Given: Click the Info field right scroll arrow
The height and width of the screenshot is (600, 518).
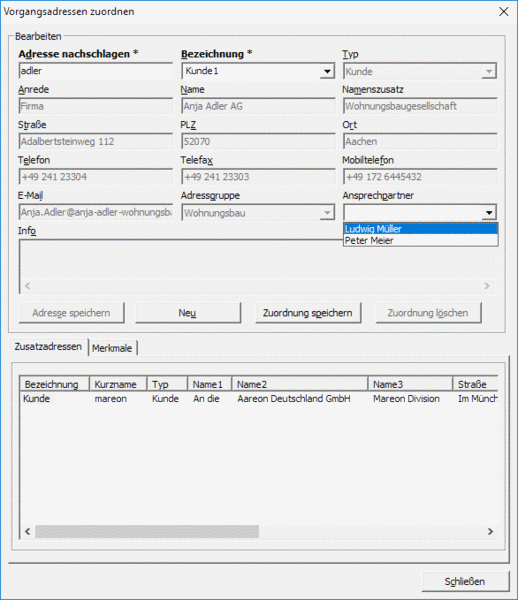Looking at the screenshot, I should [x=487, y=286].
